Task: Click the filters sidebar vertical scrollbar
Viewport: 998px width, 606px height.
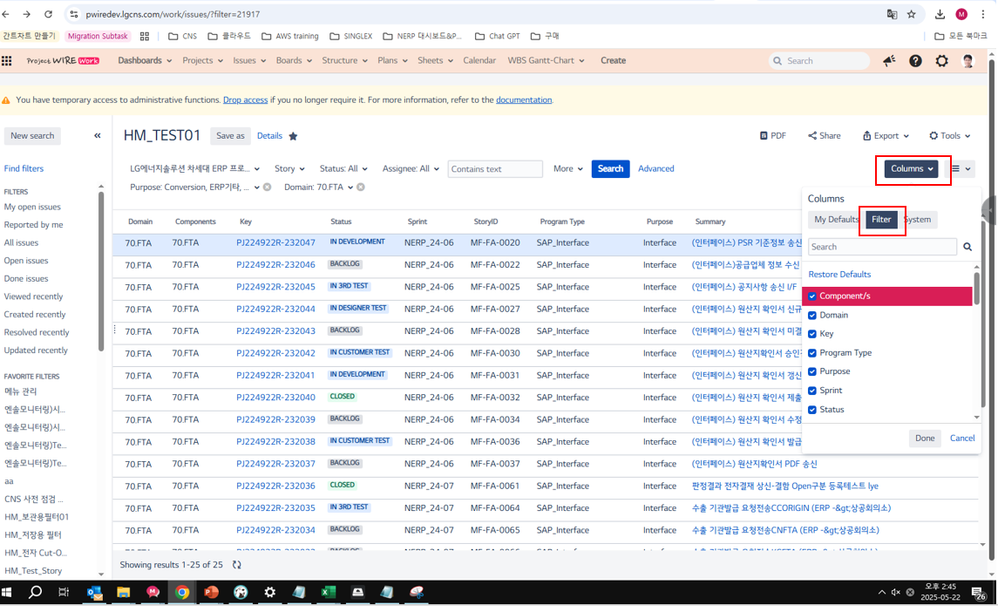Action: point(101,271)
